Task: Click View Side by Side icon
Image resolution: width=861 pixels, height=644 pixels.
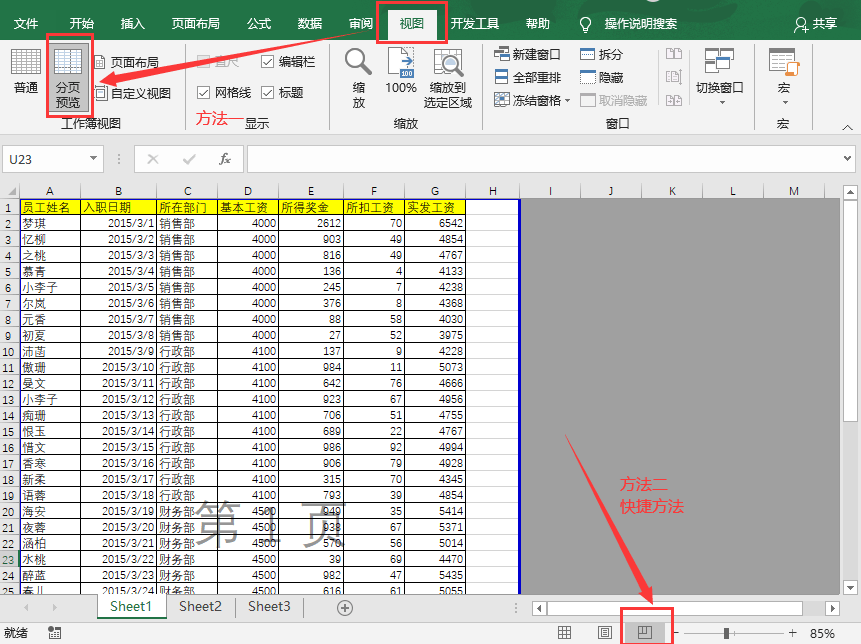Action: tap(674, 54)
